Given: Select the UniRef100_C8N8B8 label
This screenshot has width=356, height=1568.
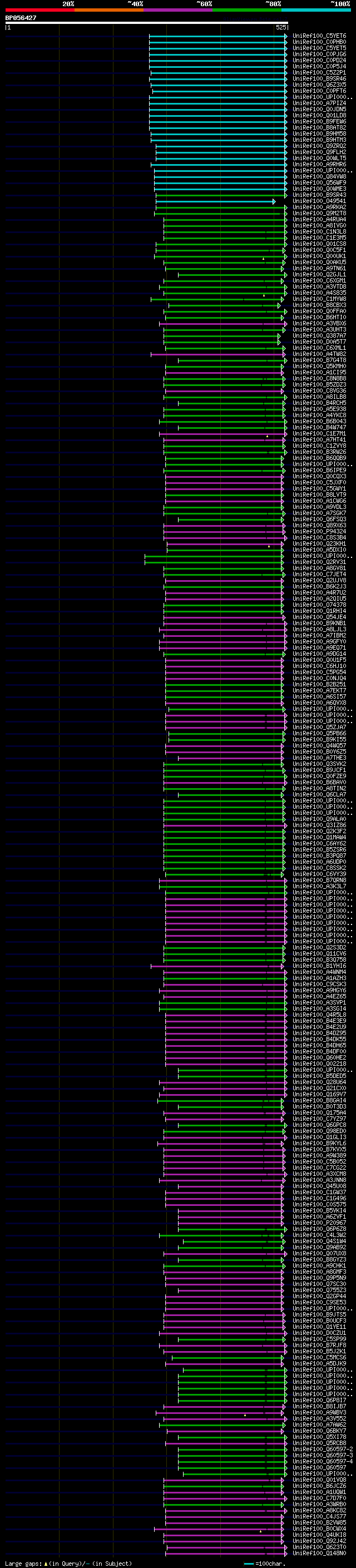Looking at the screenshot, I should point(319,378).
